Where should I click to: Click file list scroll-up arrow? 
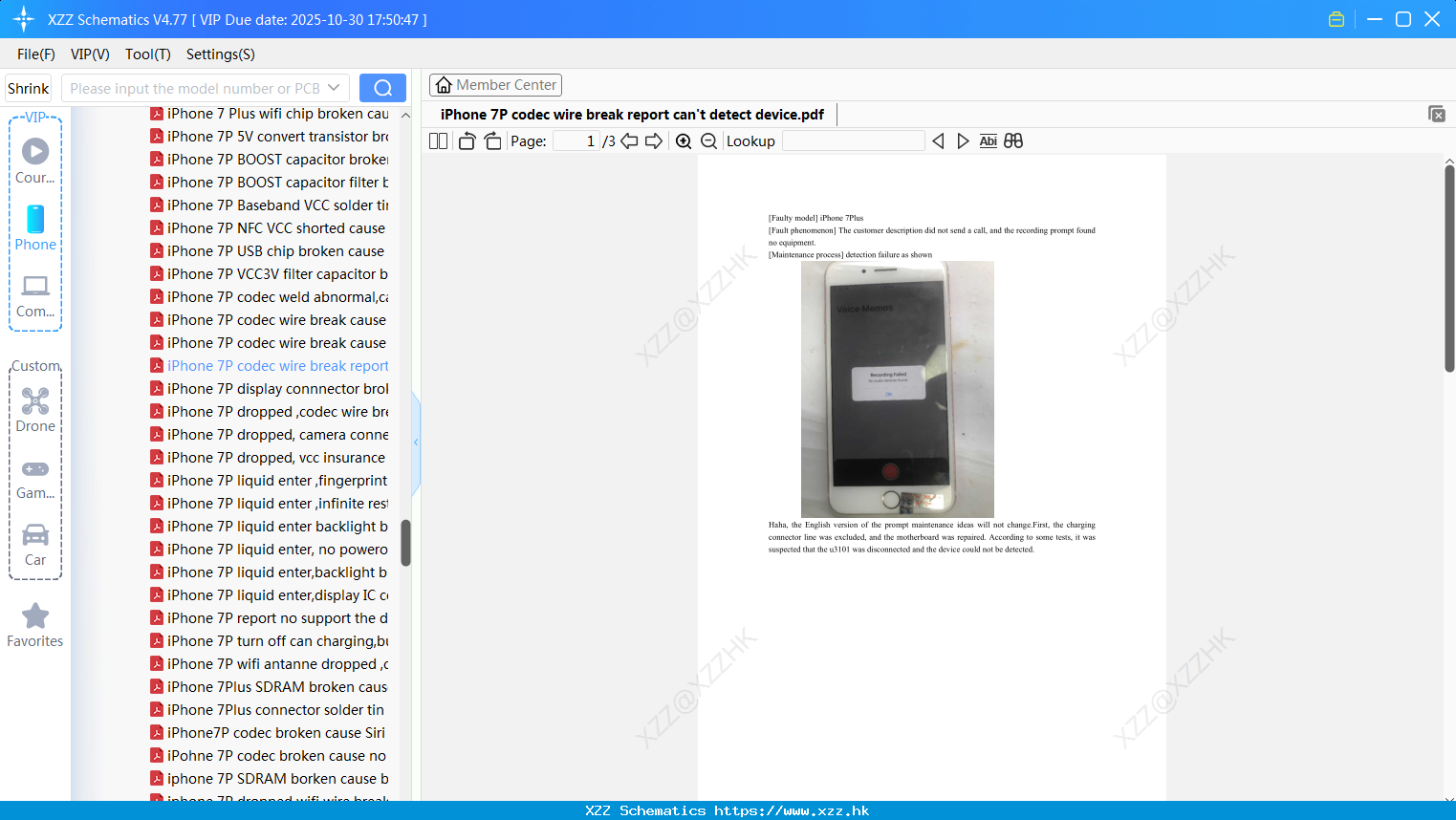point(405,115)
